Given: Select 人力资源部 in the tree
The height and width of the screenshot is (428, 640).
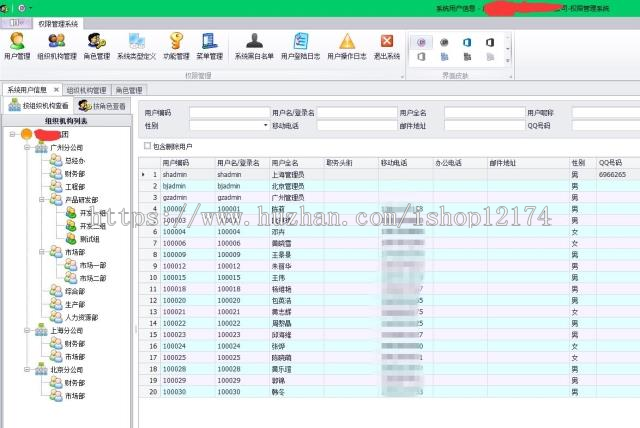Looking at the screenshot, I should coord(82,317).
